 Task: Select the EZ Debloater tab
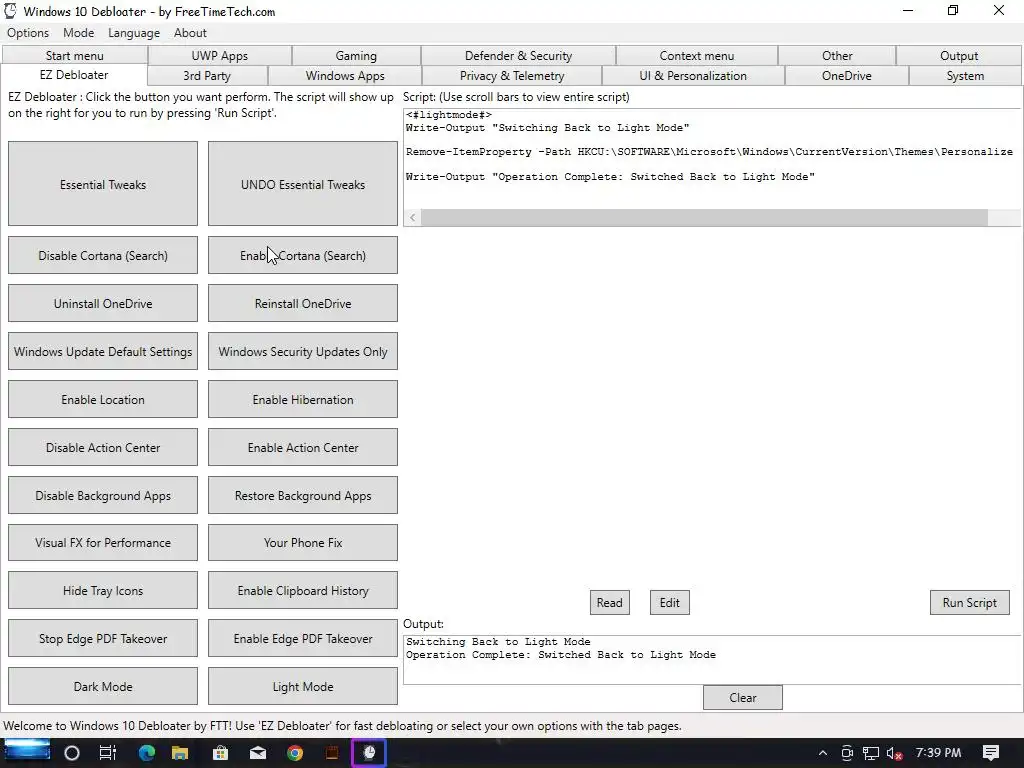point(74,74)
